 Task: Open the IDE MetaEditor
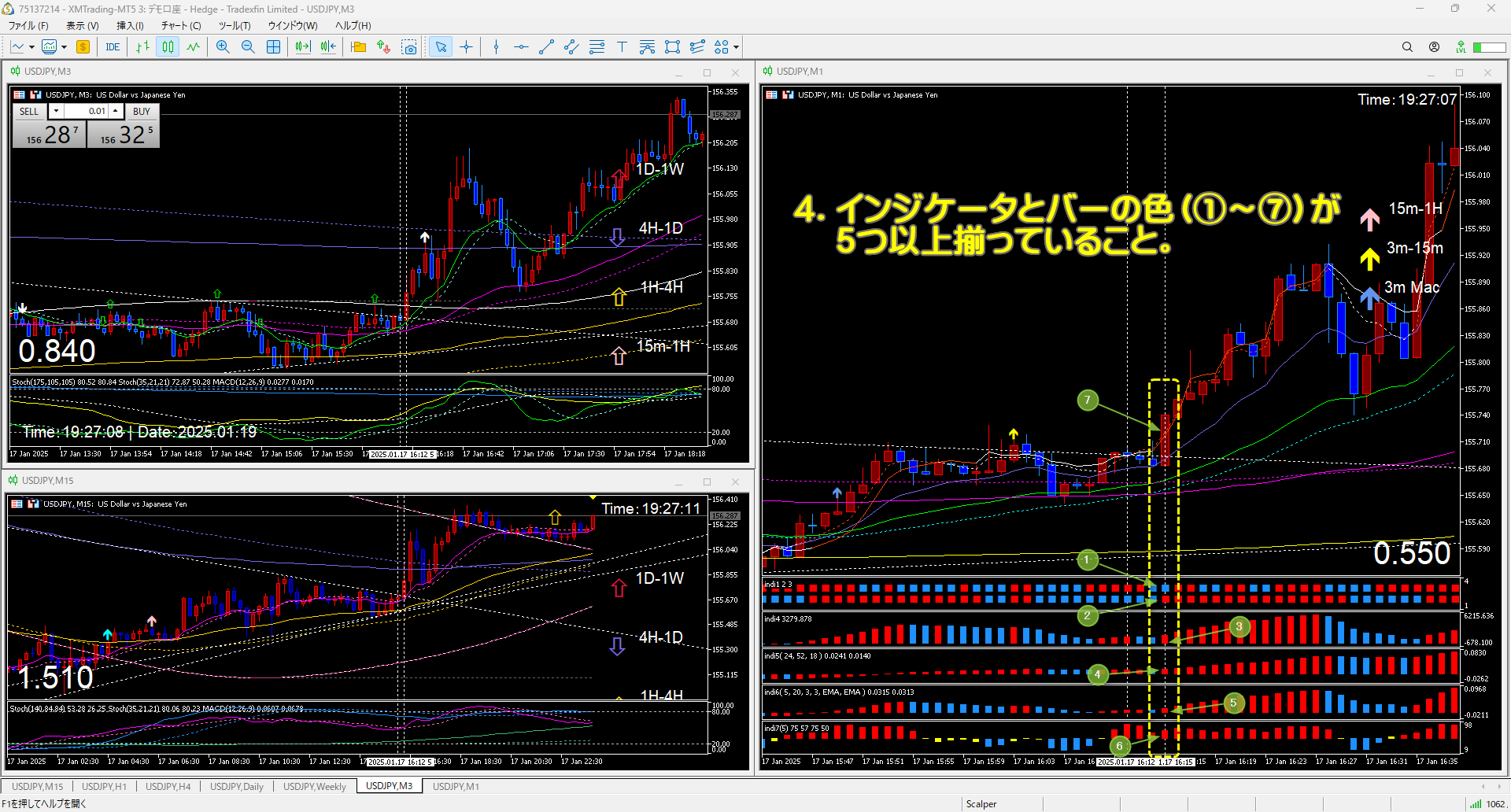click(x=113, y=47)
